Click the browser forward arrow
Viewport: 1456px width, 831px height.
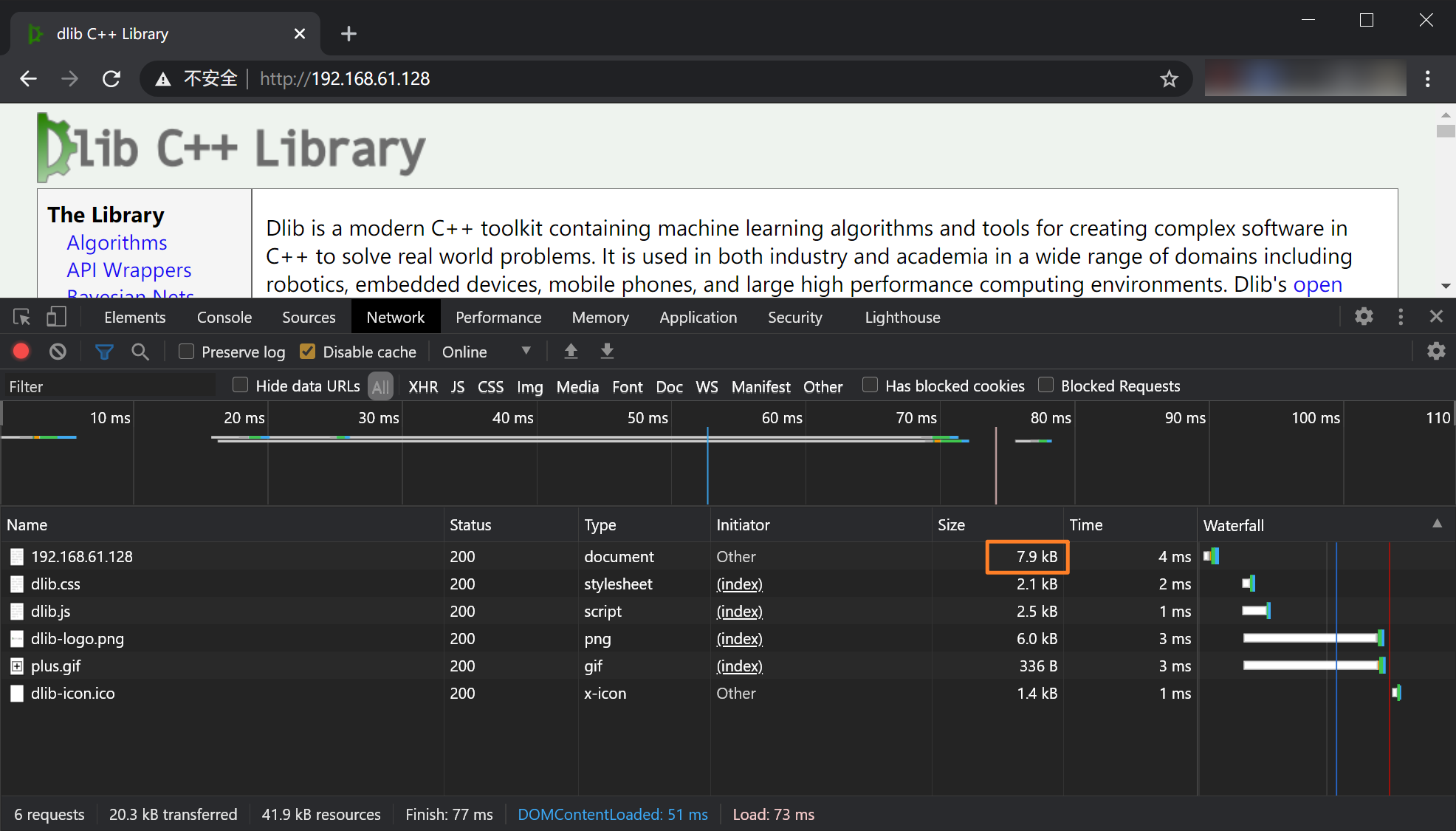(x=69, y=79)
